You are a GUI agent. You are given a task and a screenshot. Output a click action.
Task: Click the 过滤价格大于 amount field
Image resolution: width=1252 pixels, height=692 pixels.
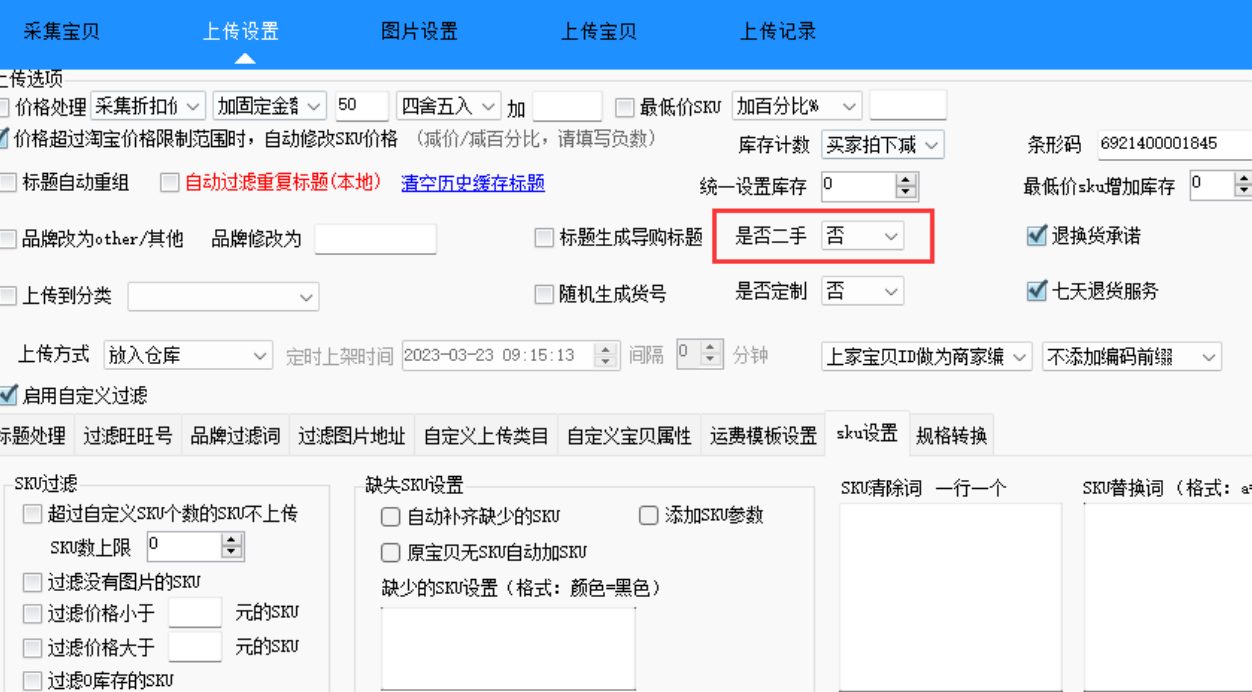point(195,646)
